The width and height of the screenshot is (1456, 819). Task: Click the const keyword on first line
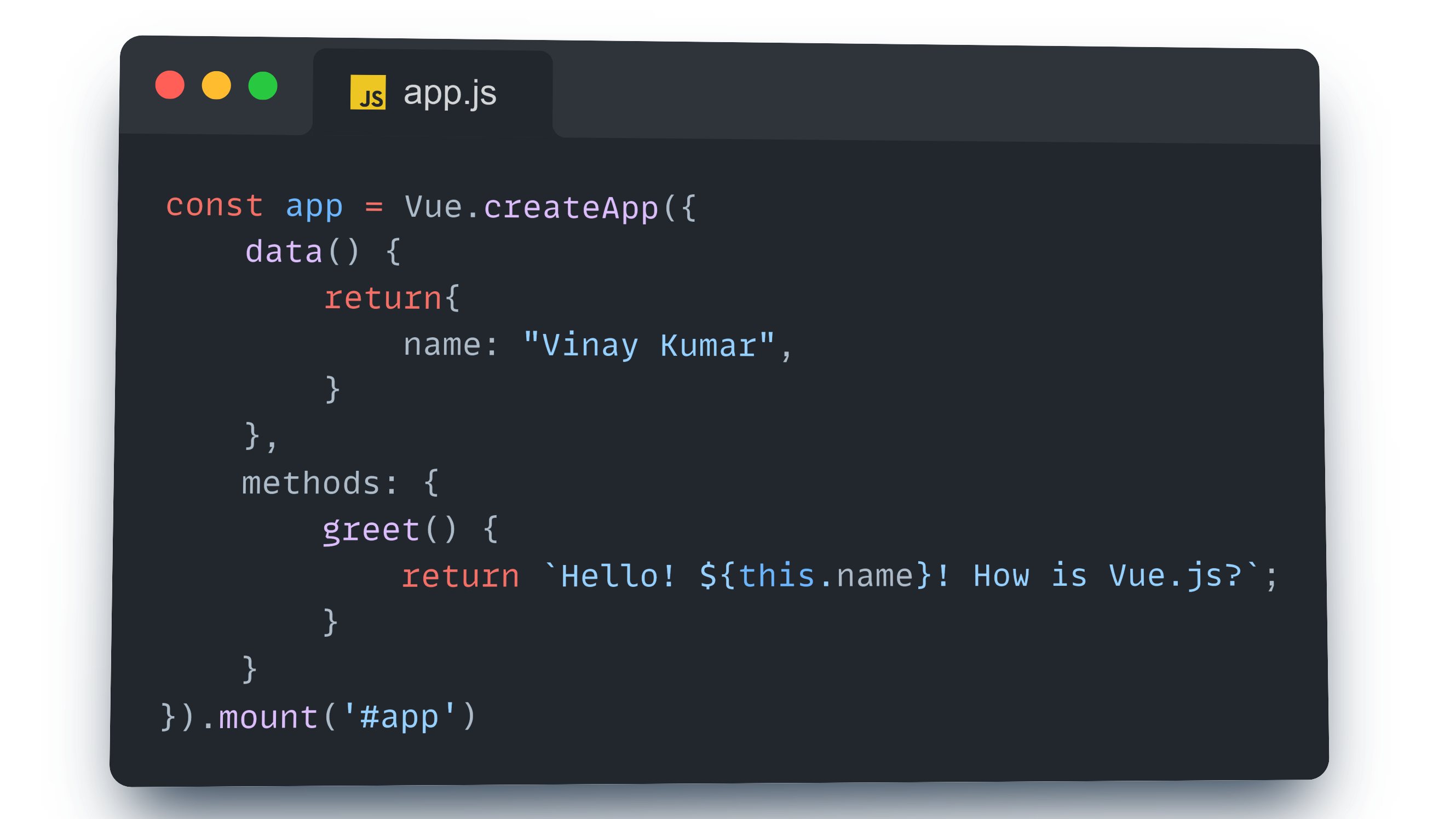214,205
